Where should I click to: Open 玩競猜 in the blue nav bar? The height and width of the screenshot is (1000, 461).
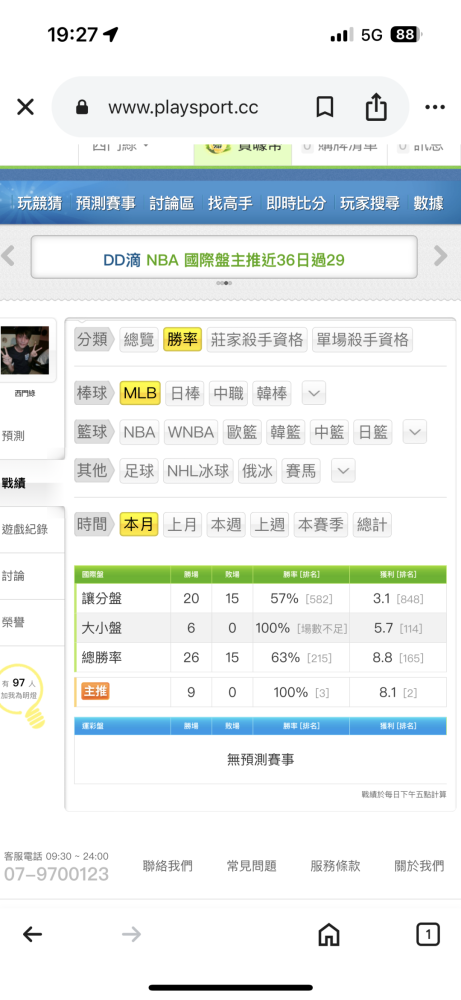40,203
